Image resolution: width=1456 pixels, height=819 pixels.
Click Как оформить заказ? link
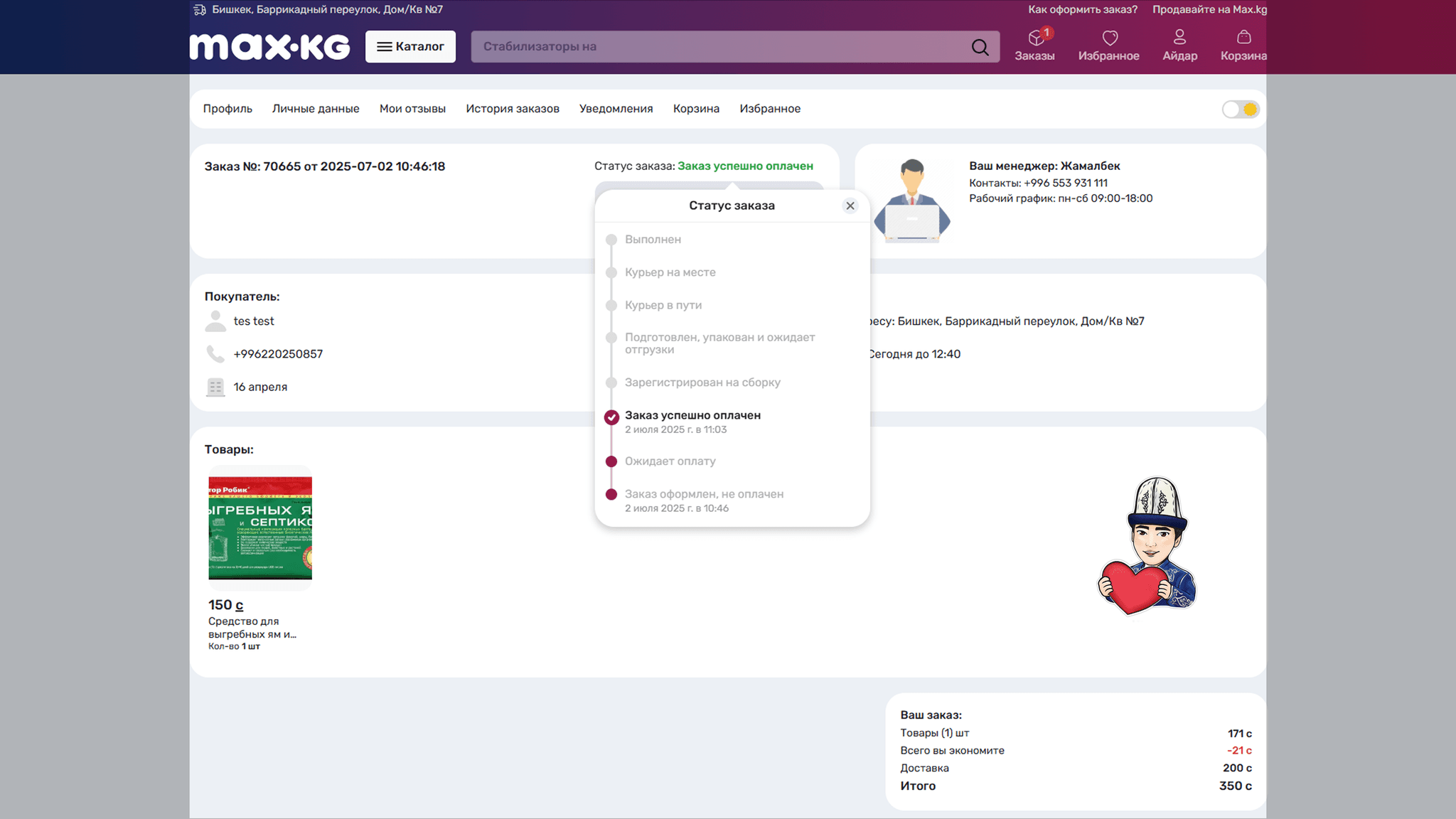click(x=1082, y=10)
